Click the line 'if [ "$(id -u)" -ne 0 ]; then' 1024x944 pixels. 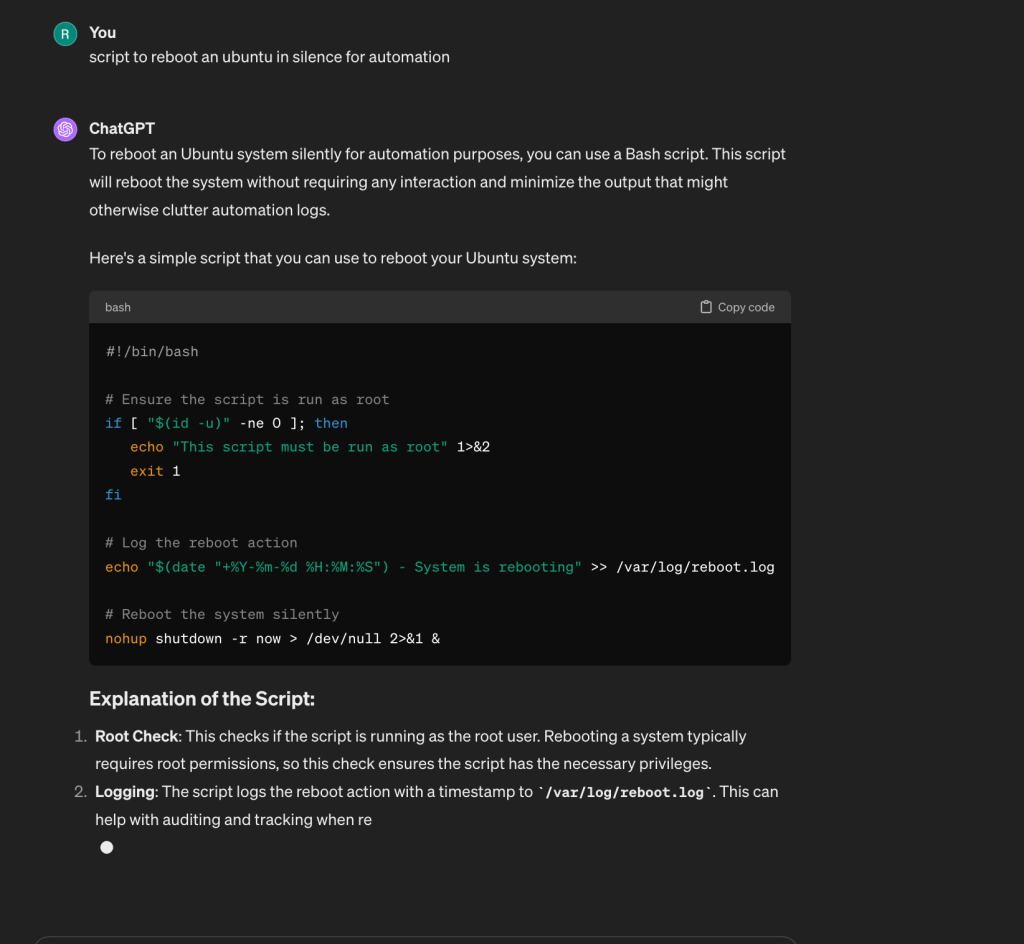click(x=227, y=423)
